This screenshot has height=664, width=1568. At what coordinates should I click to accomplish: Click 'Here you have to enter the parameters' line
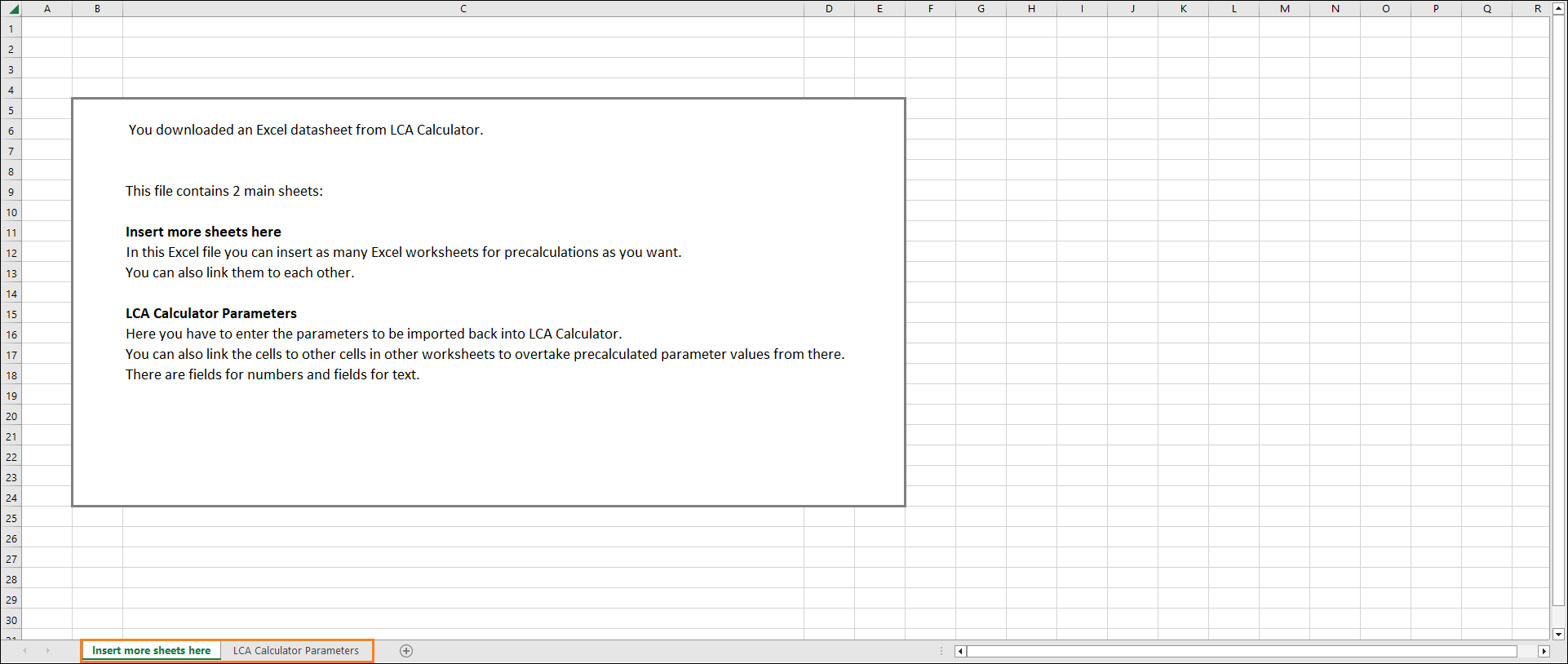[x=374, y=334]
